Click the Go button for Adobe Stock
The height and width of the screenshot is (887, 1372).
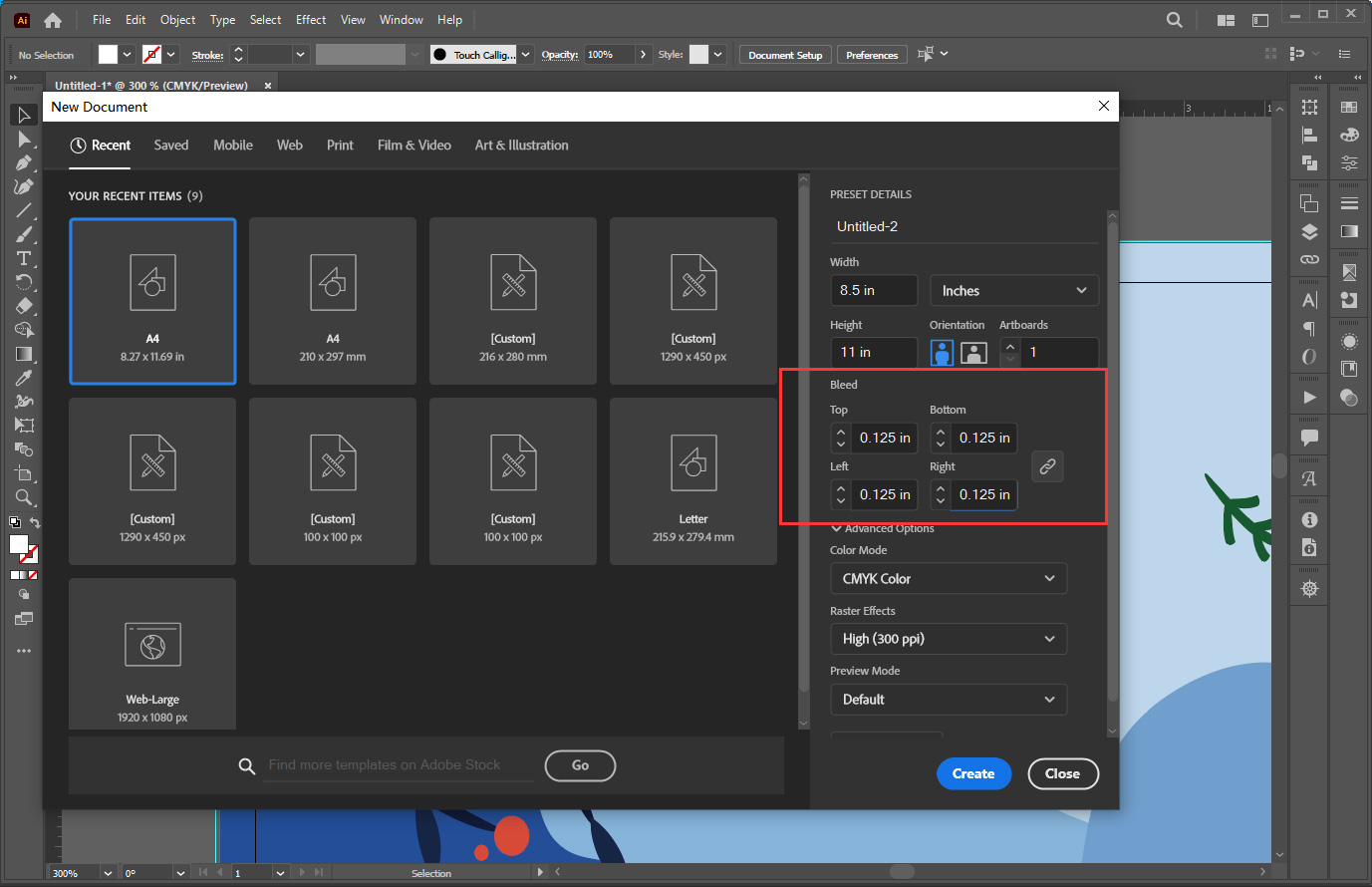580,765
